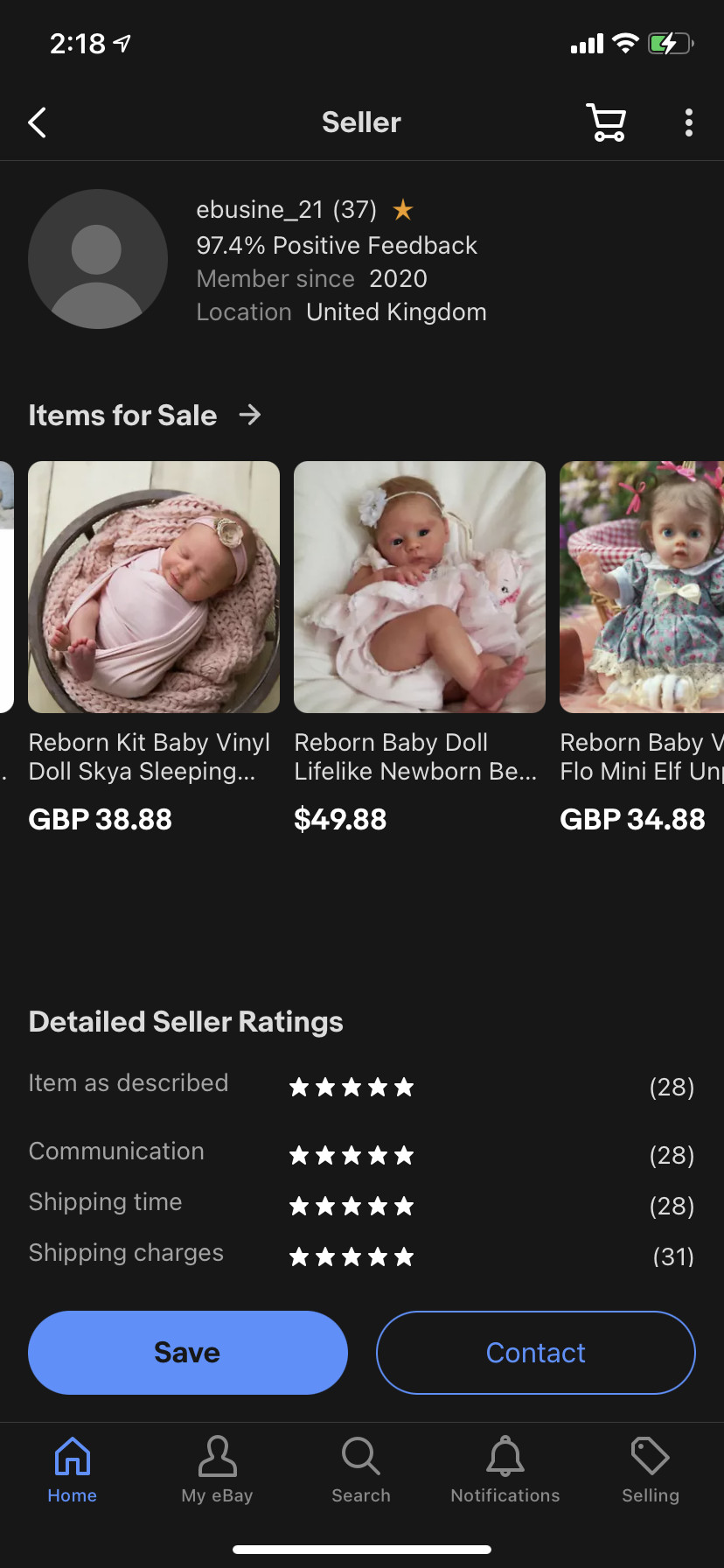Go to the Home tab
This screenshot has height=1568, width=724.
pos(73,1470)
